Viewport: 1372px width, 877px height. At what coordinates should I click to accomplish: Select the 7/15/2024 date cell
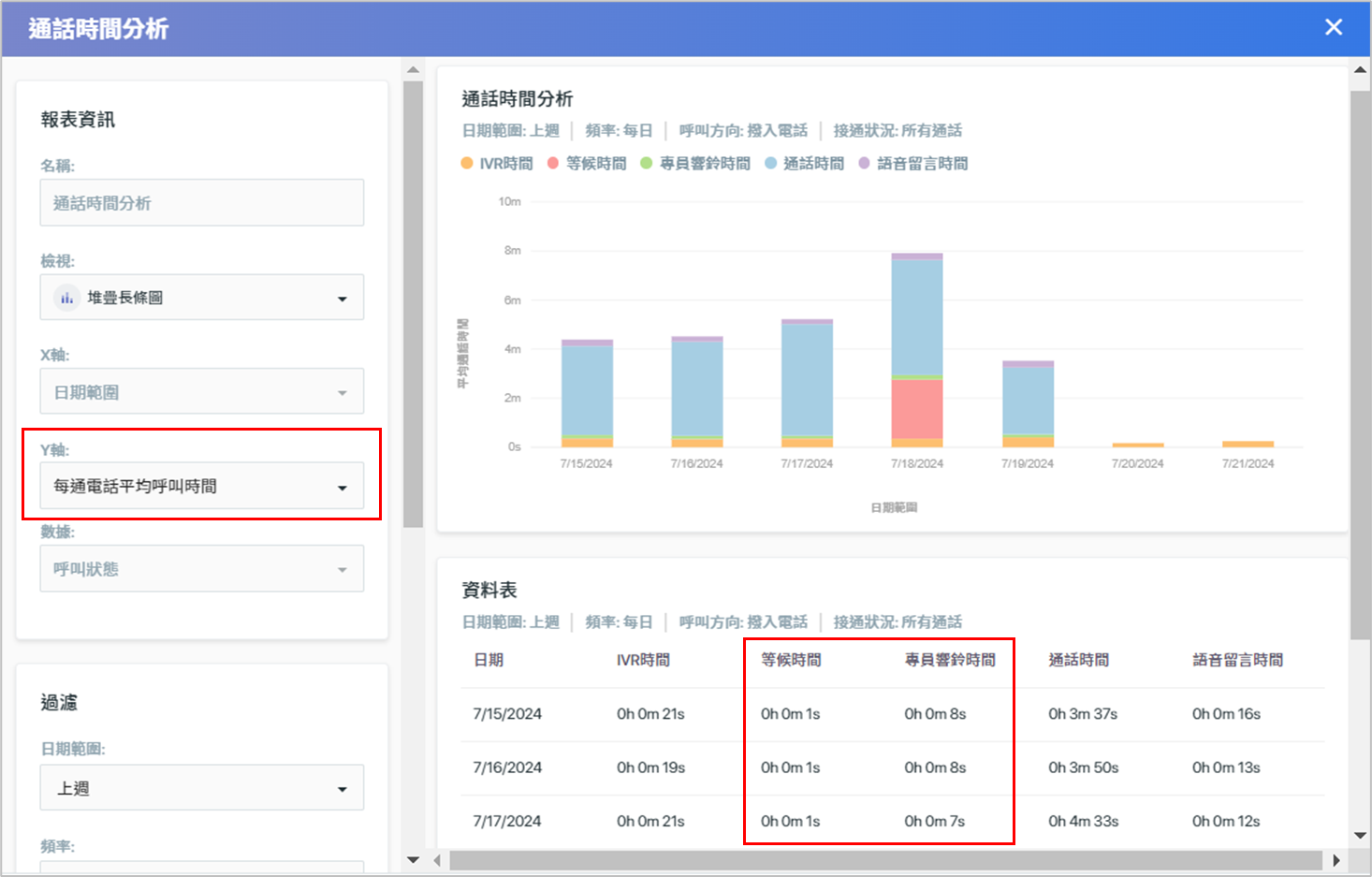point(507,714)
